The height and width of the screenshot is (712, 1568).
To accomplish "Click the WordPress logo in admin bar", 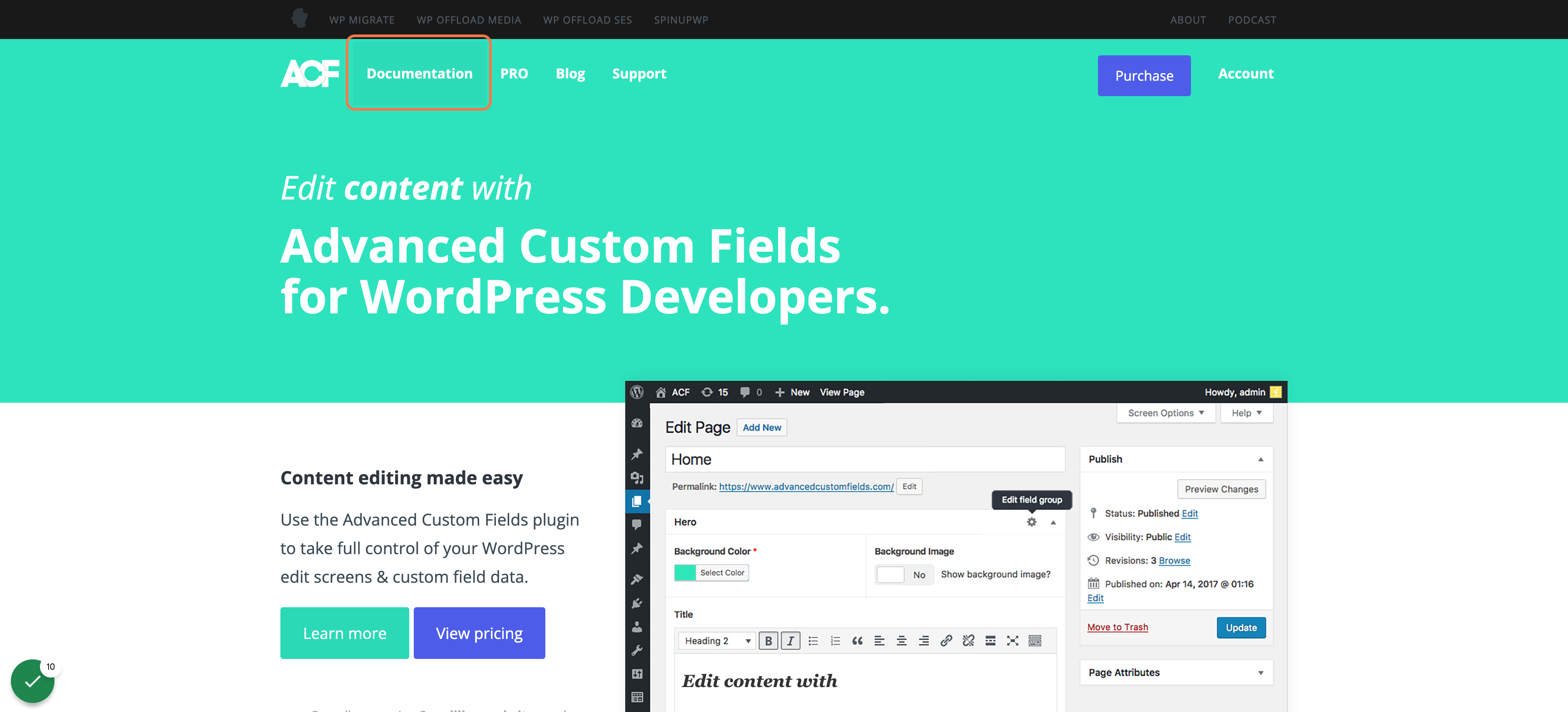I will [637, 393].
